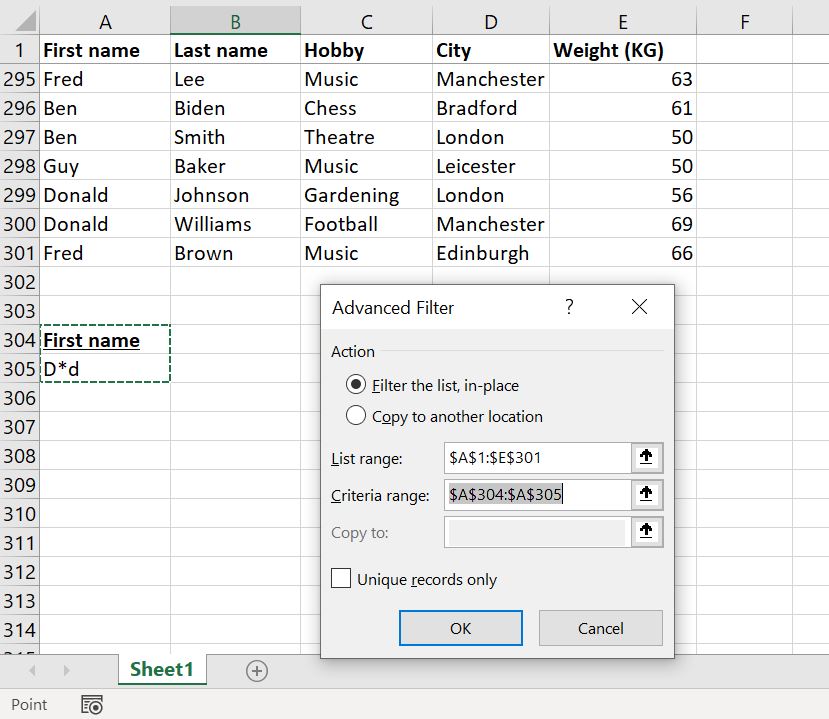The height and width of the screenshot is (719, 829).
Task: Close the Advanced Filter dialog
Action: (x=639, y=307)
